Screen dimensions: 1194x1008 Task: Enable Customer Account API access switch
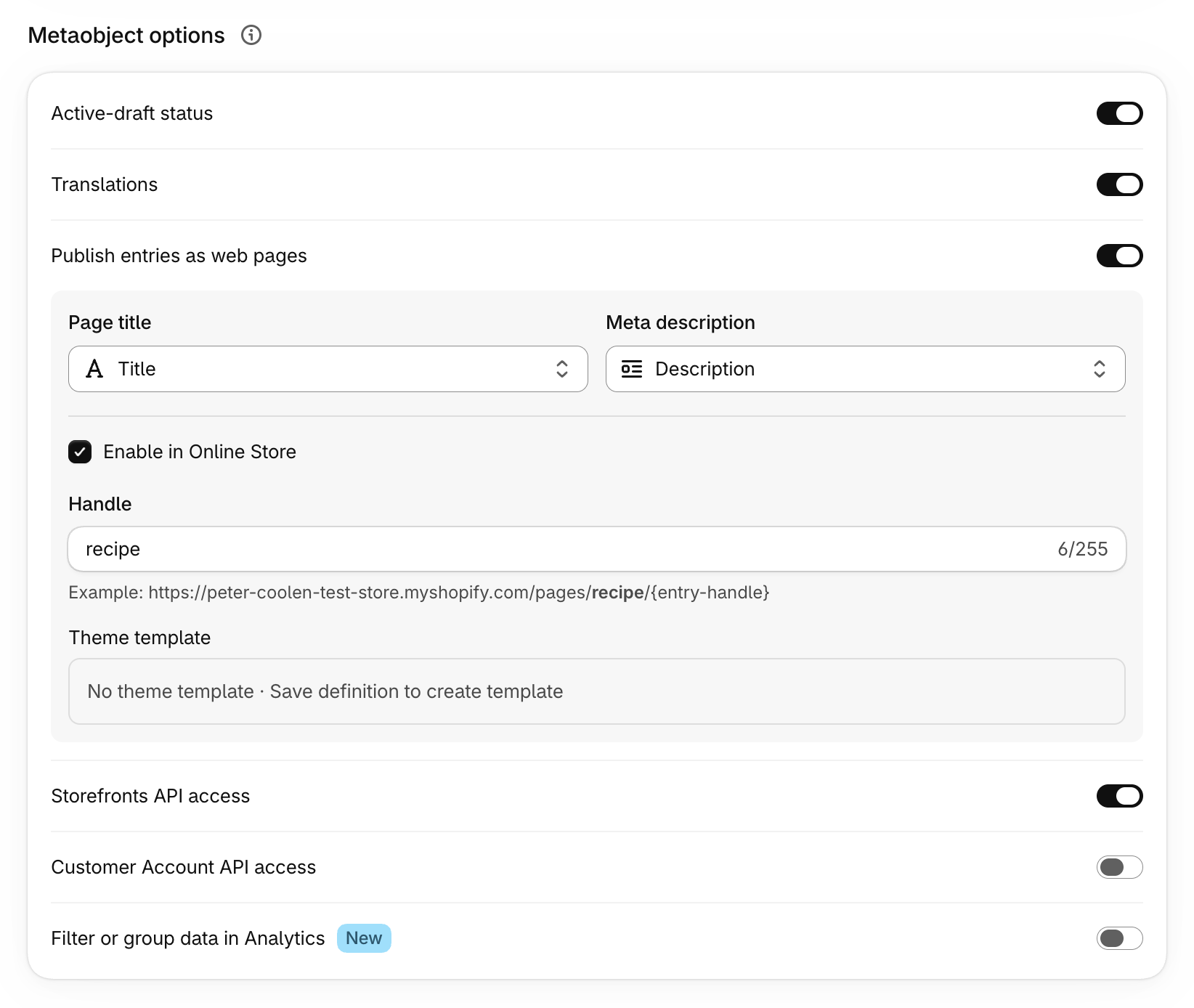[1119, 867]
